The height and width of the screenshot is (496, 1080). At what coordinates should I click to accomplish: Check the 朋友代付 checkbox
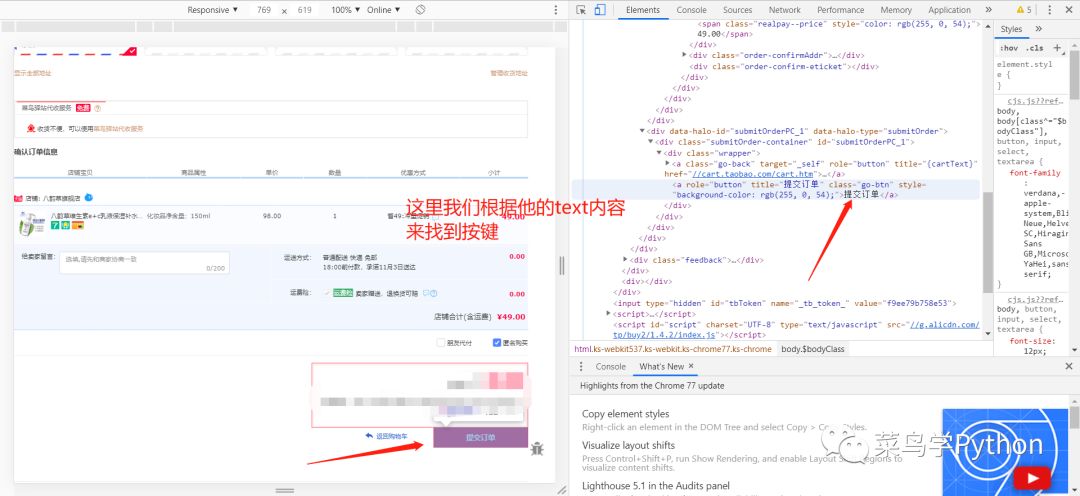441,343
